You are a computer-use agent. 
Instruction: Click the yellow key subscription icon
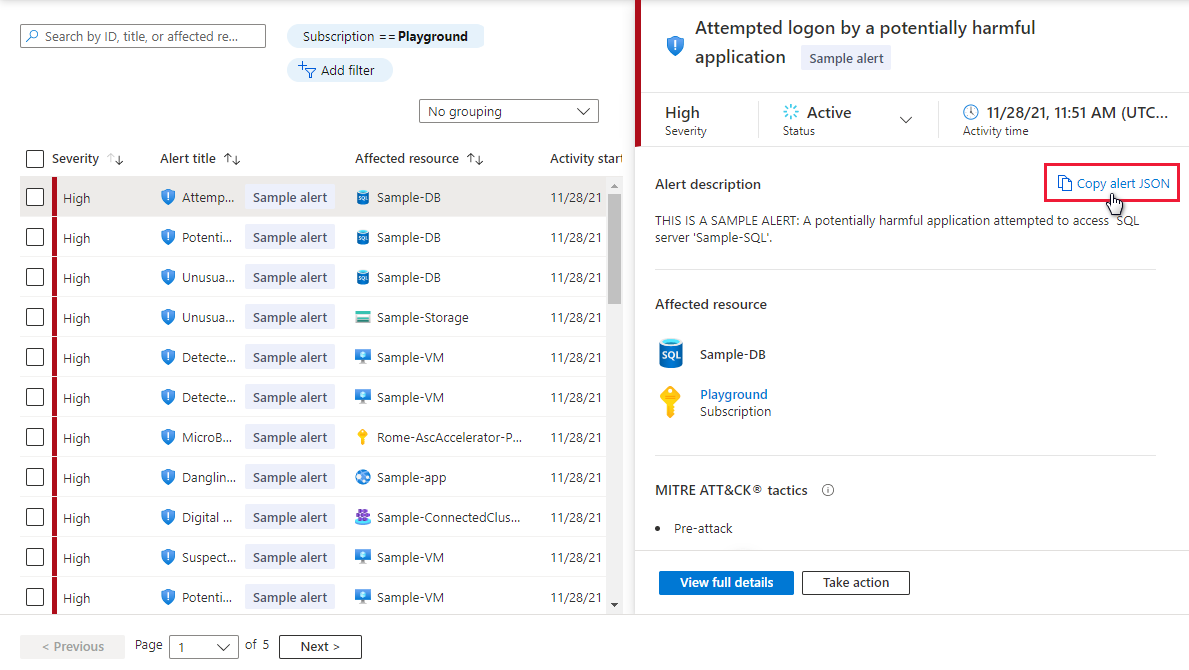coord(671,402)
